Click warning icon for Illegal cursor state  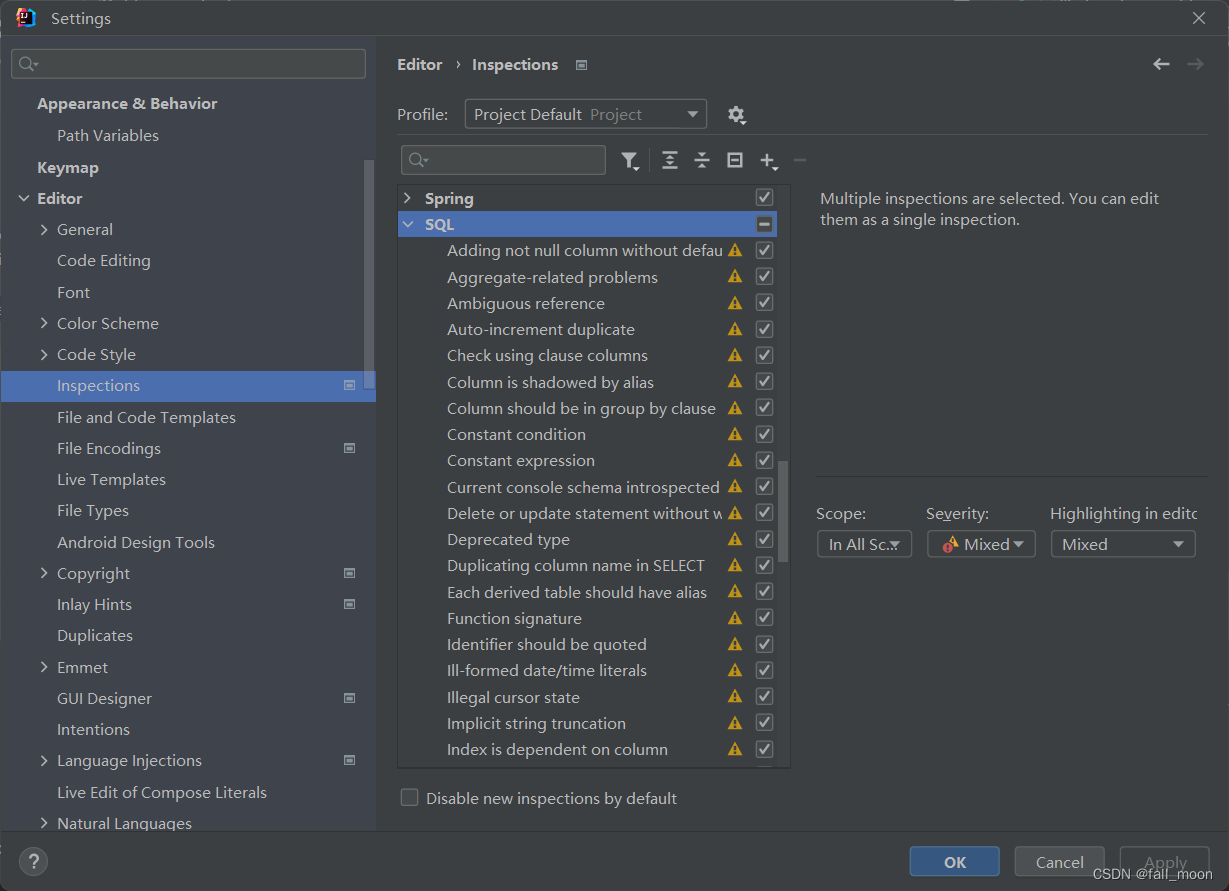735,697
